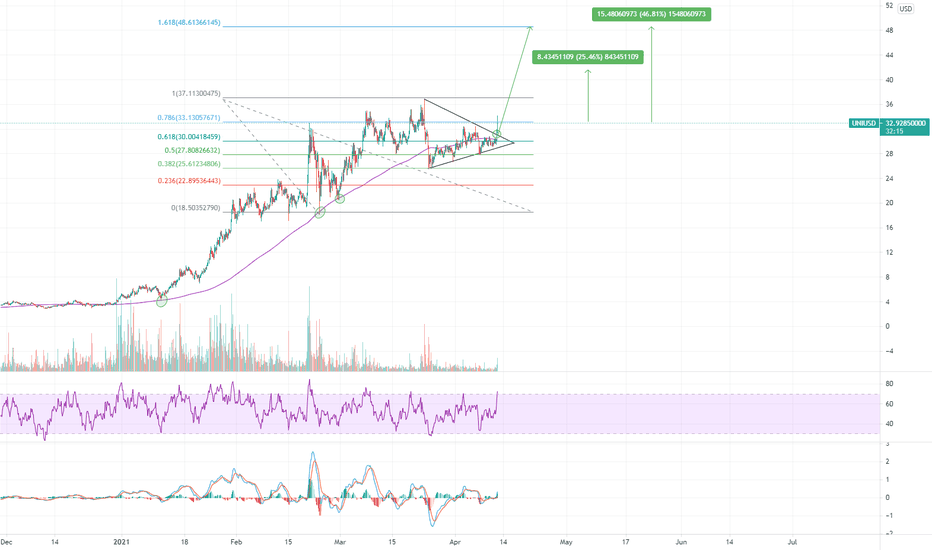Click the 32:15 bar countdown timer

894,131
